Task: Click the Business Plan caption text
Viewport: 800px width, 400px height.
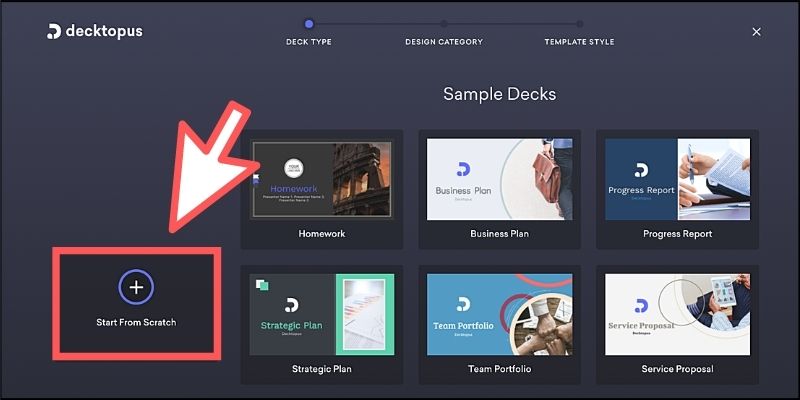Action: pos(499,234)
